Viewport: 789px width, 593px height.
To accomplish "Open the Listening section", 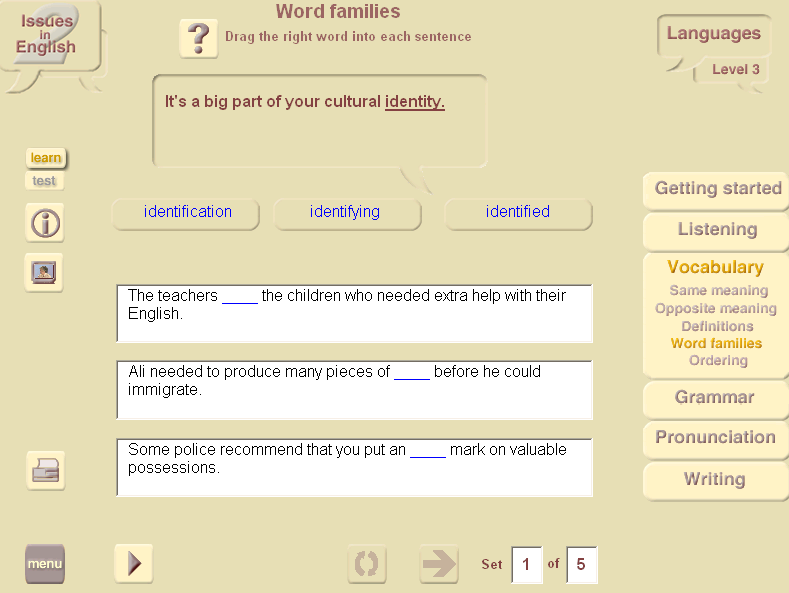I will pyautogui.click(x=717, y=230).
